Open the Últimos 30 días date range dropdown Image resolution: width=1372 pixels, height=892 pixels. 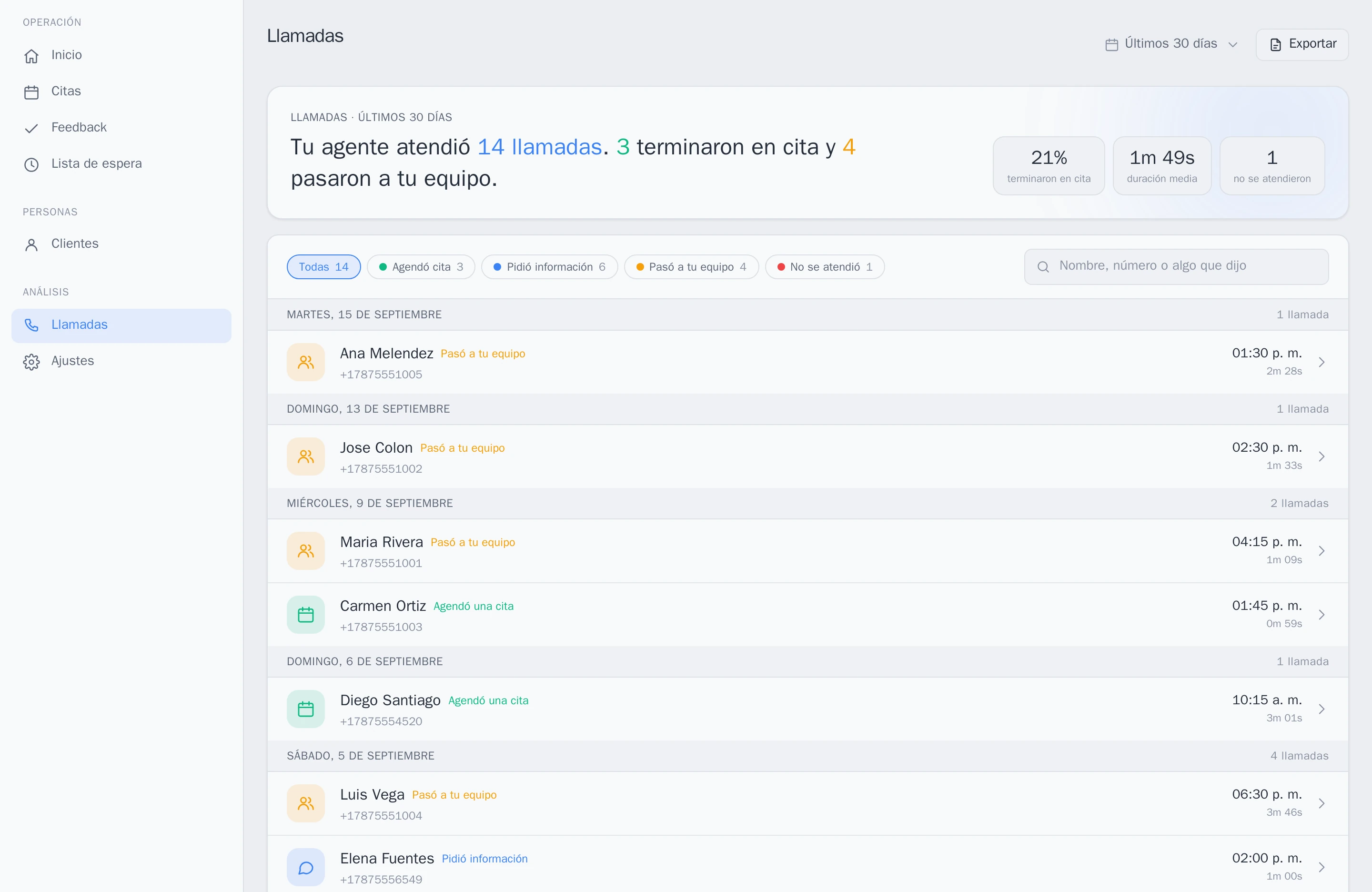(x=1171, y=44)
